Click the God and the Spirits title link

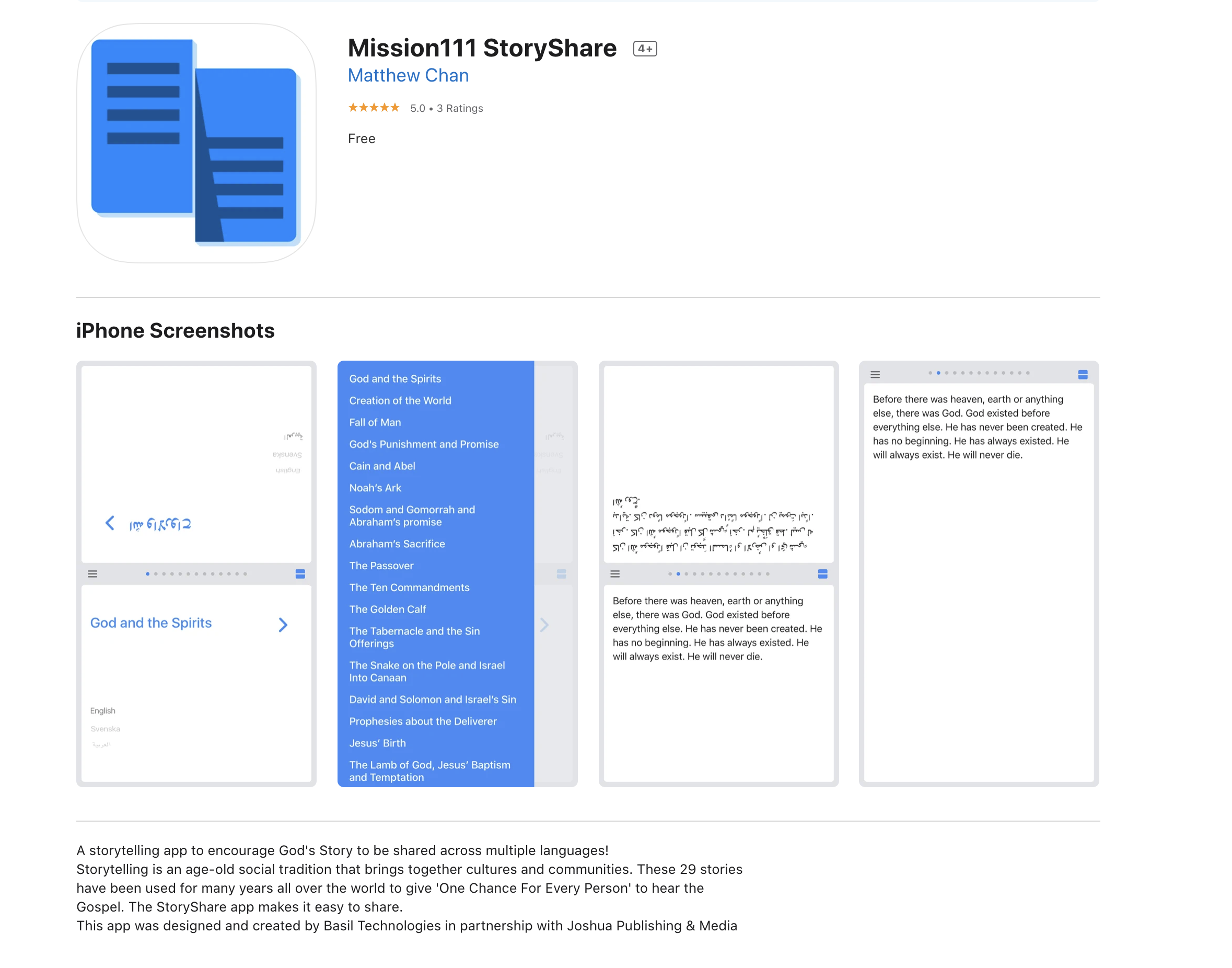coord(150,623)
